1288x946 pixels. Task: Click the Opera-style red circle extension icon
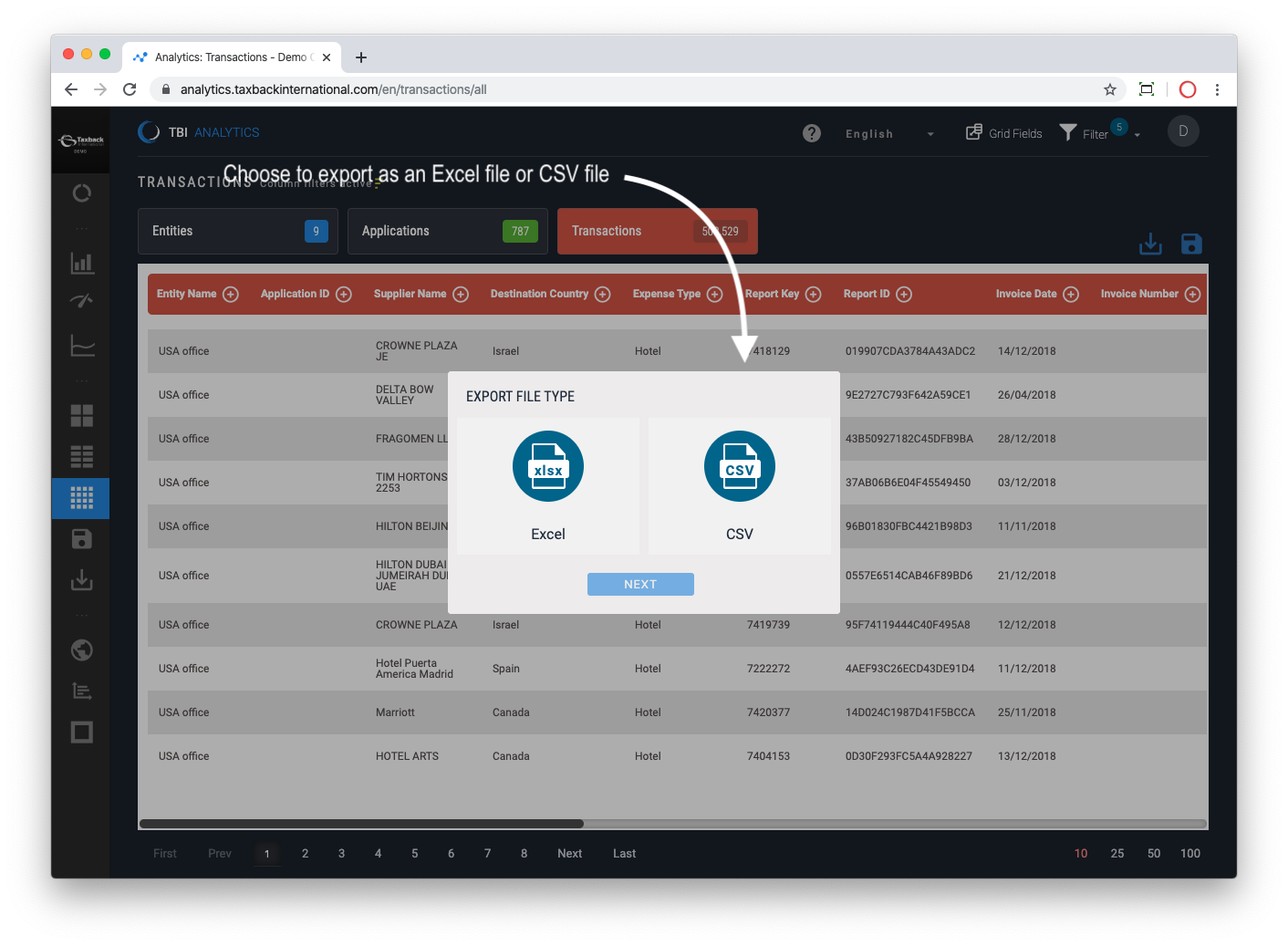(1188, 89)
